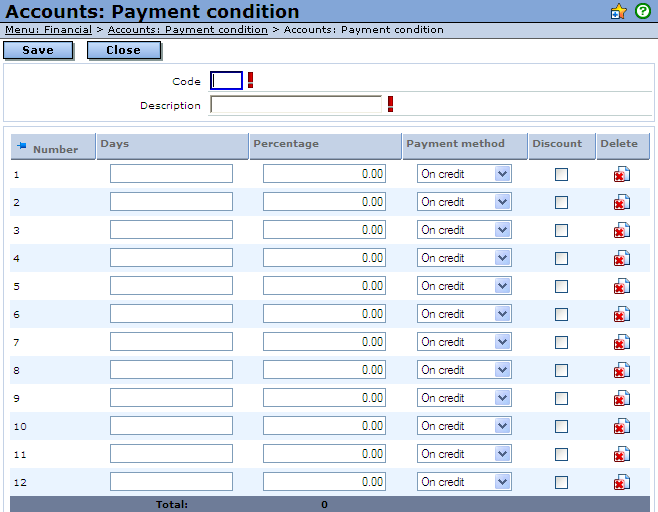The image size is (658, 512).
Task: Go to the Menu: Financial breadcrumb
Action: pyautogui.click(x=48, y=30)
